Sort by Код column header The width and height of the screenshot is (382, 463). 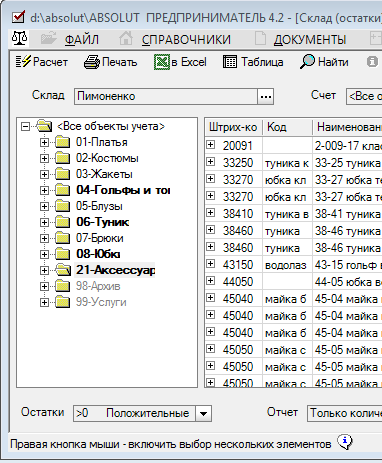(x=287, y=127)
